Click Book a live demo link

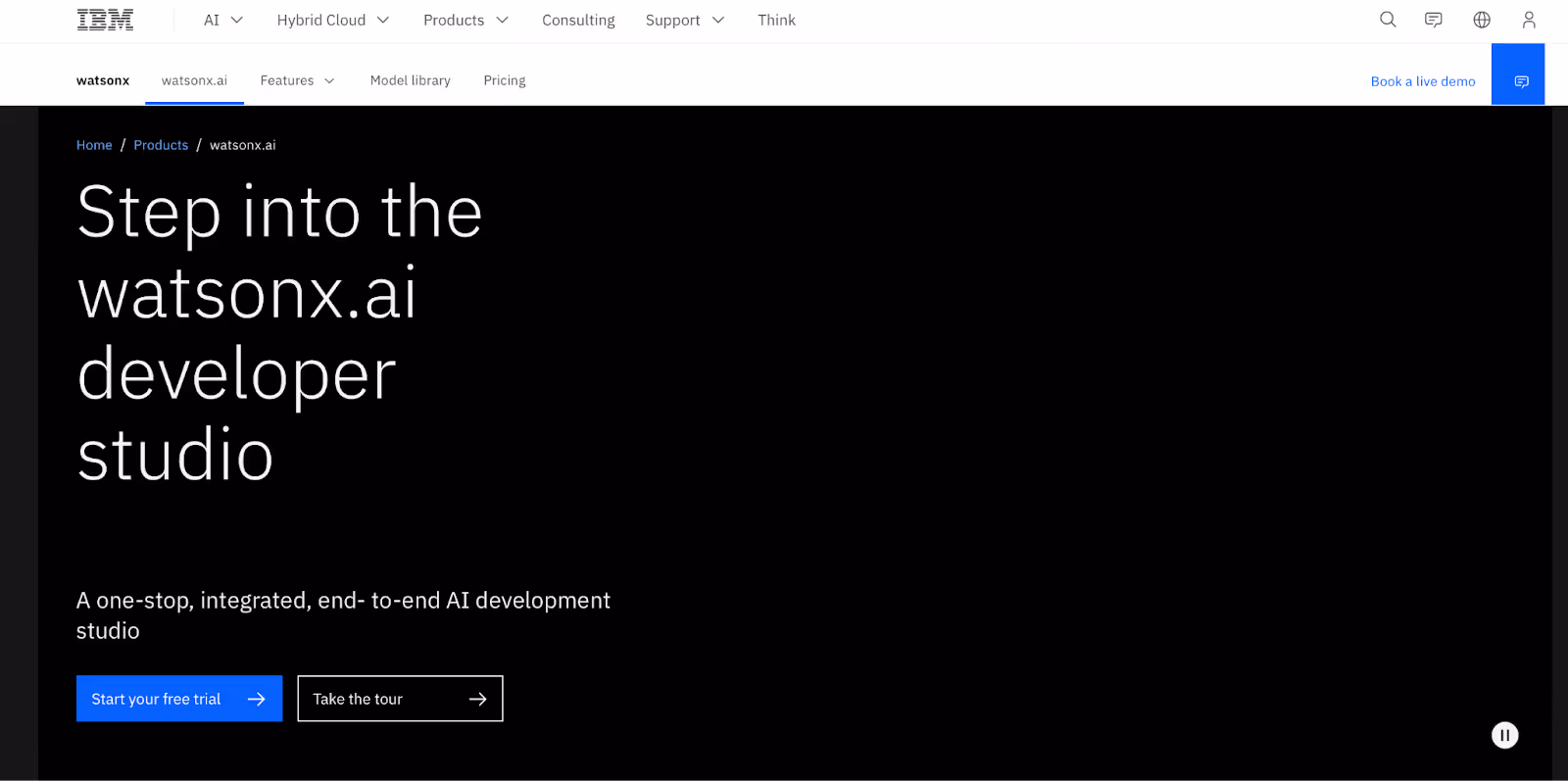point(1423,81)
